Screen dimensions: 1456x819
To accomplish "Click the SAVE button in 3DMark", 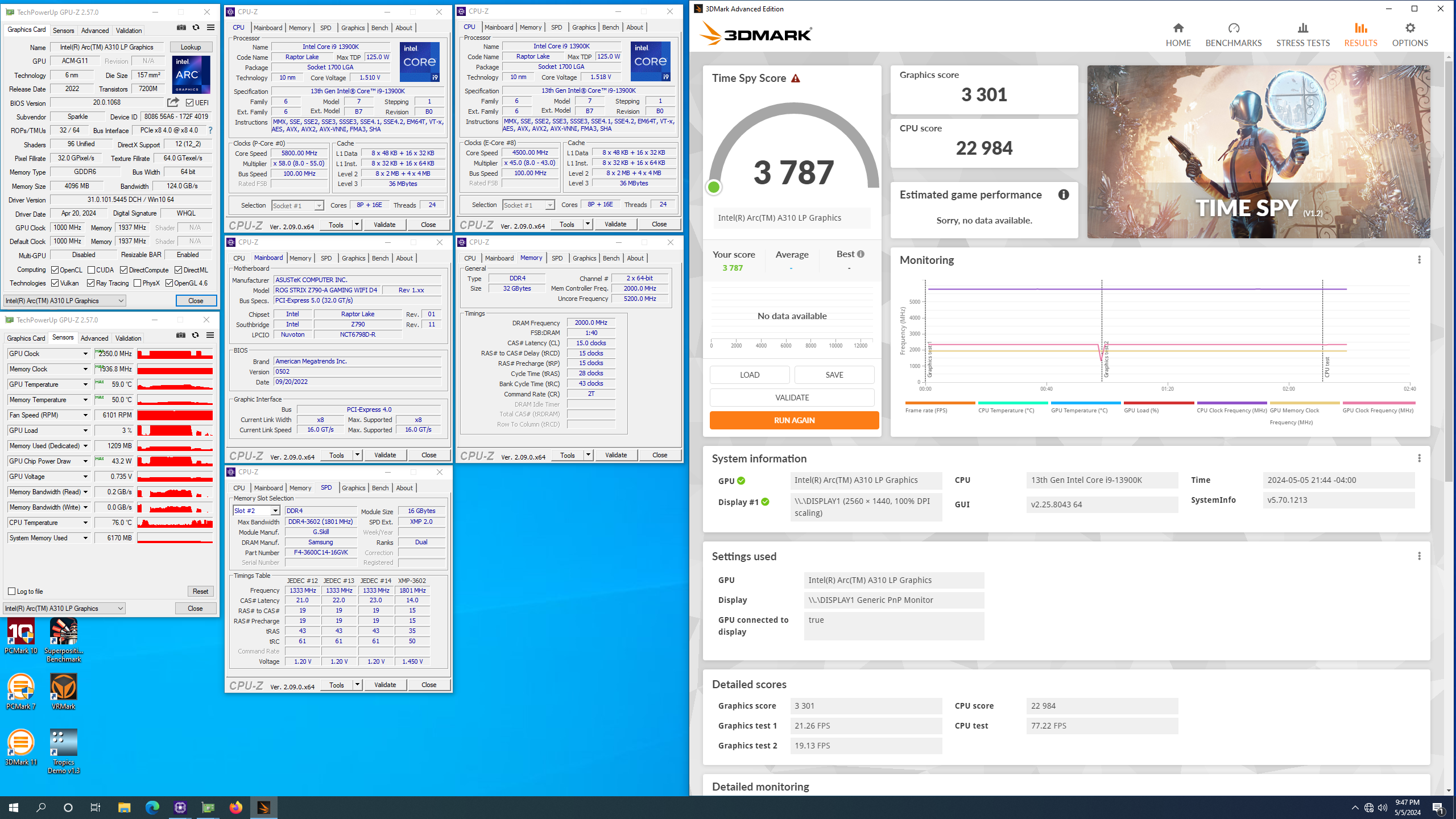I will (834, 375).
